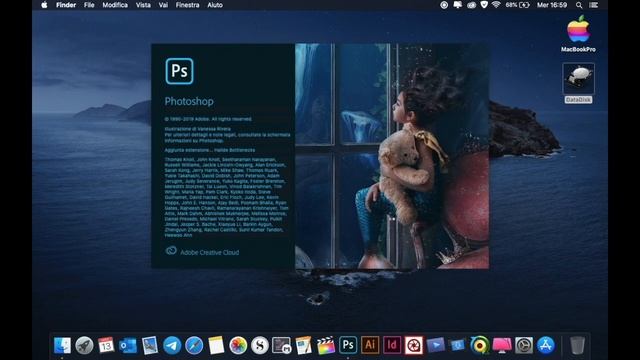The image size is (640, 360).
Task: Select MacBookPro drive on desktop
Action: tap(578, 33)
